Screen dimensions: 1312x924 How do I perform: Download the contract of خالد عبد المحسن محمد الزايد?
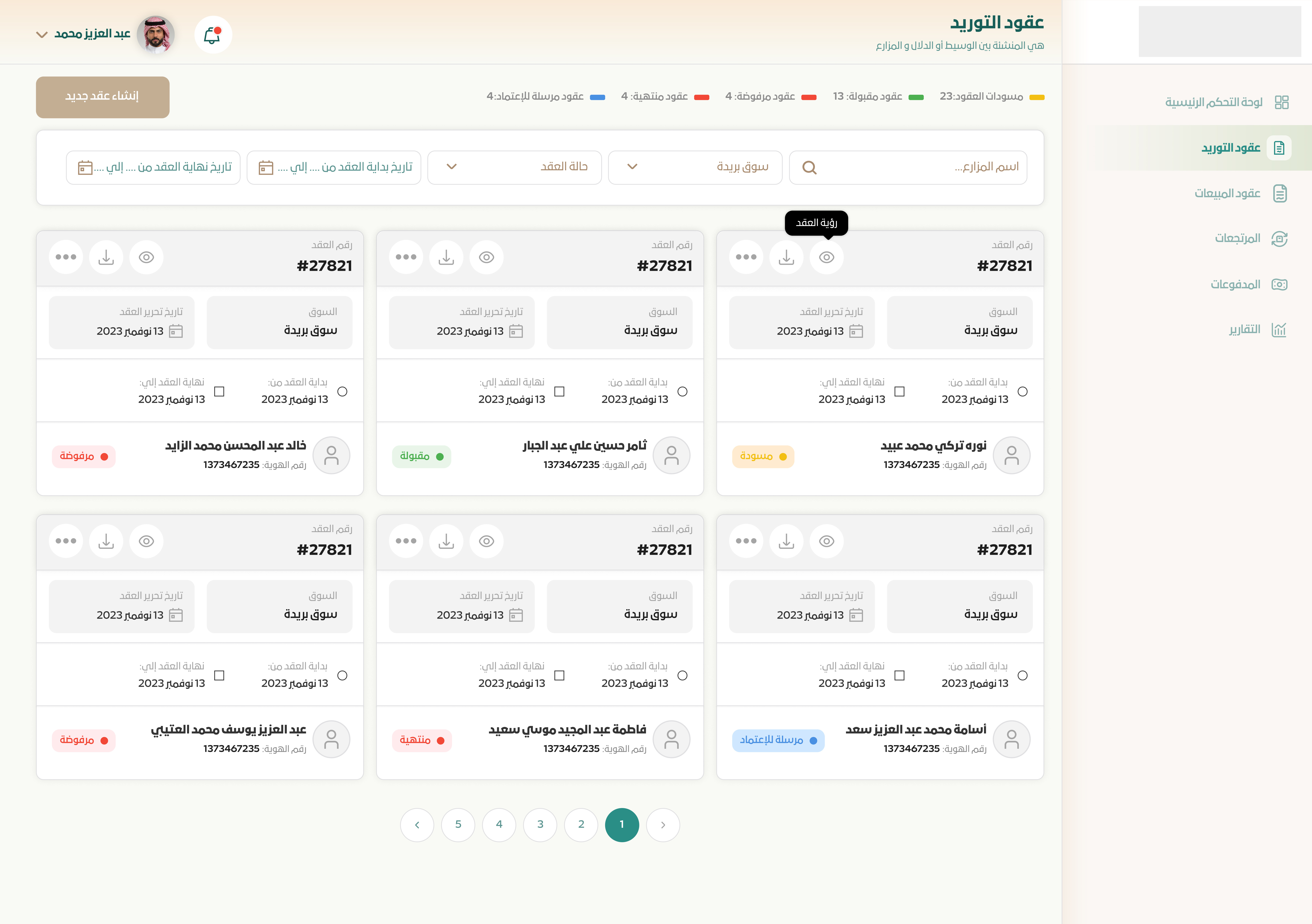[x=106, y=257]
